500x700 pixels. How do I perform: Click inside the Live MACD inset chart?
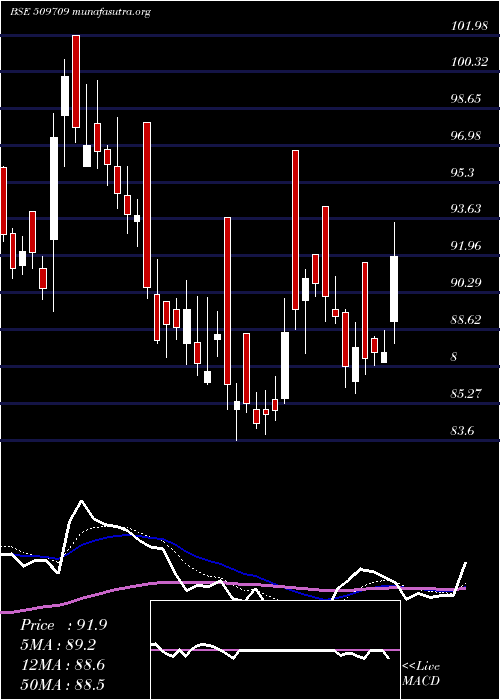[x=275, y=650]
